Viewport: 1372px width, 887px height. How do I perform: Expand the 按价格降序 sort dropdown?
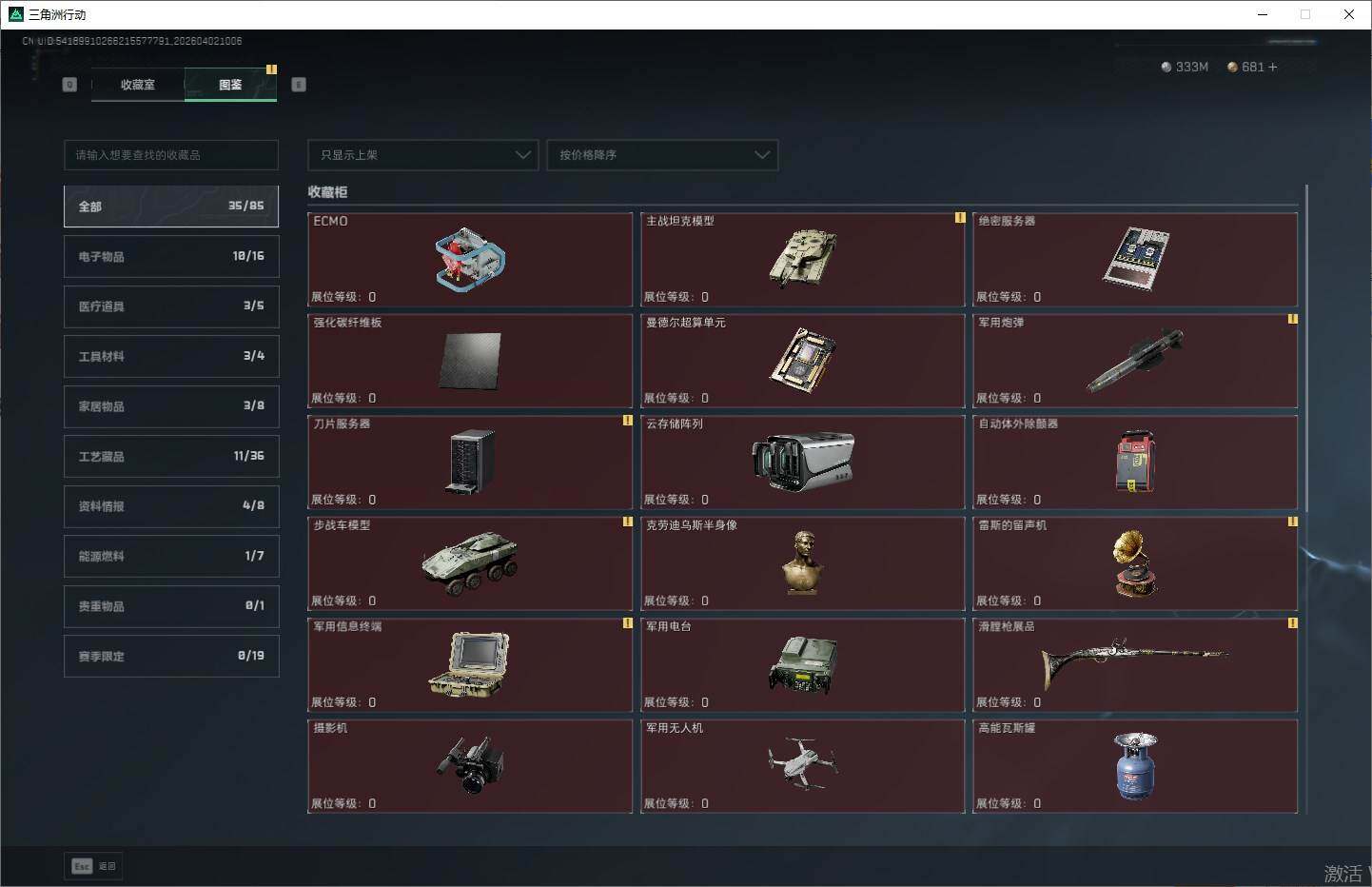[x=662, y=155]
